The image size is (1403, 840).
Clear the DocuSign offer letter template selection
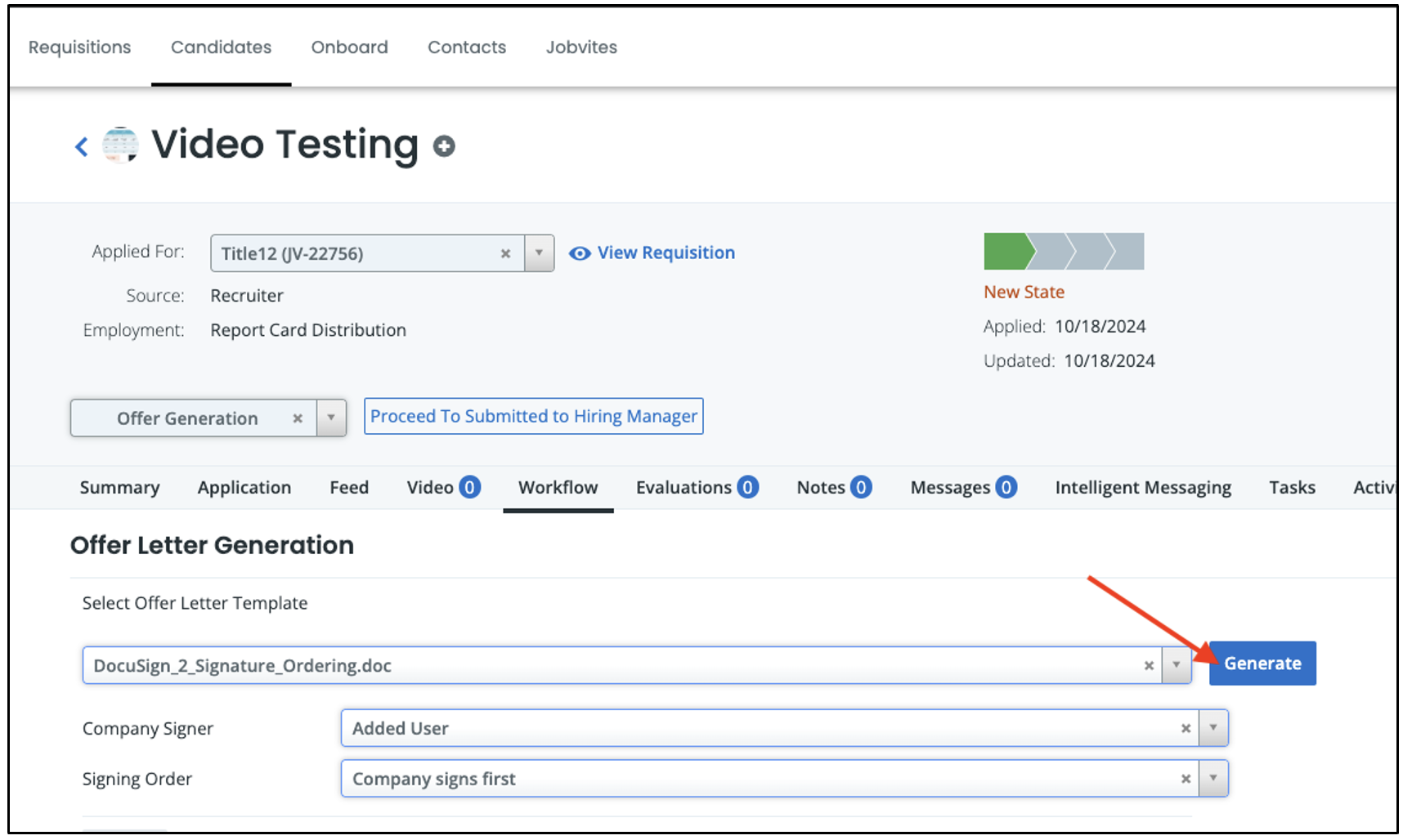click(1149, 665)
